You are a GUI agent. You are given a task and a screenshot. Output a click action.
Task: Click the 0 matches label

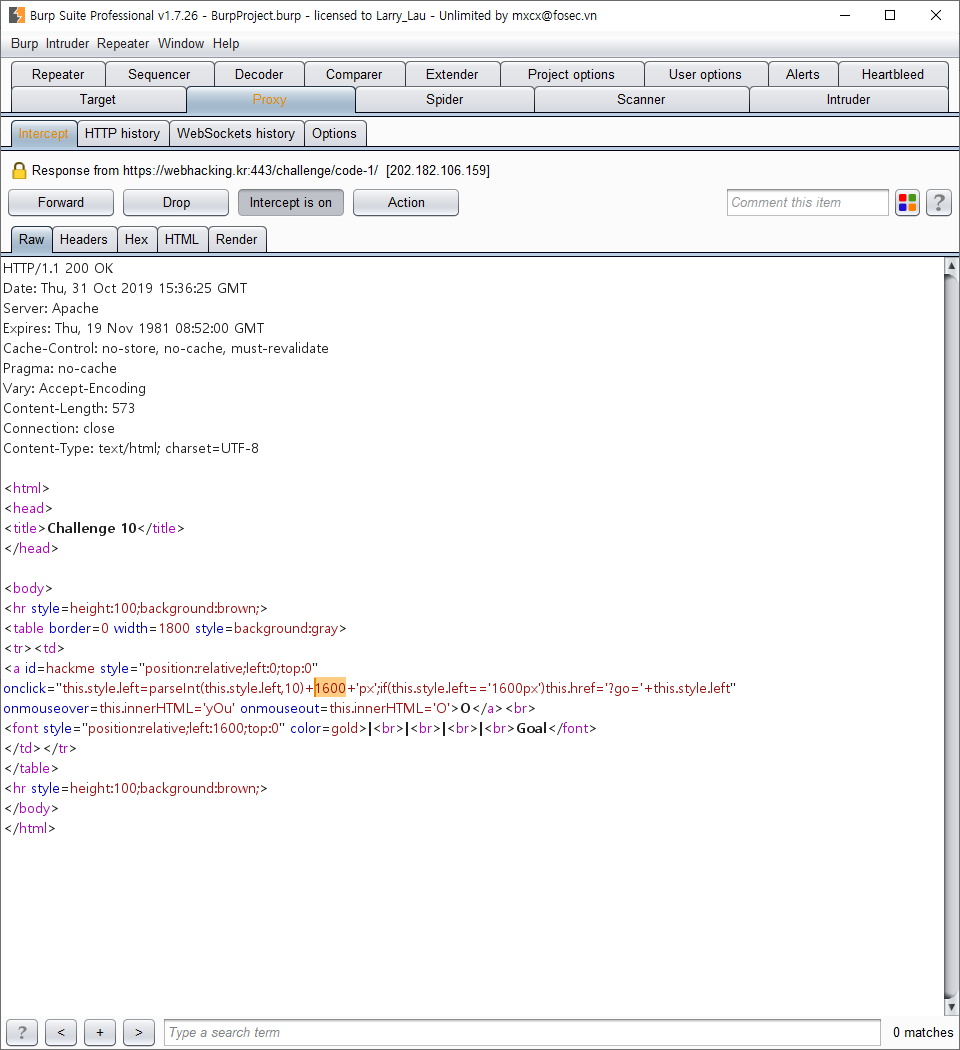click(923, 1032)
